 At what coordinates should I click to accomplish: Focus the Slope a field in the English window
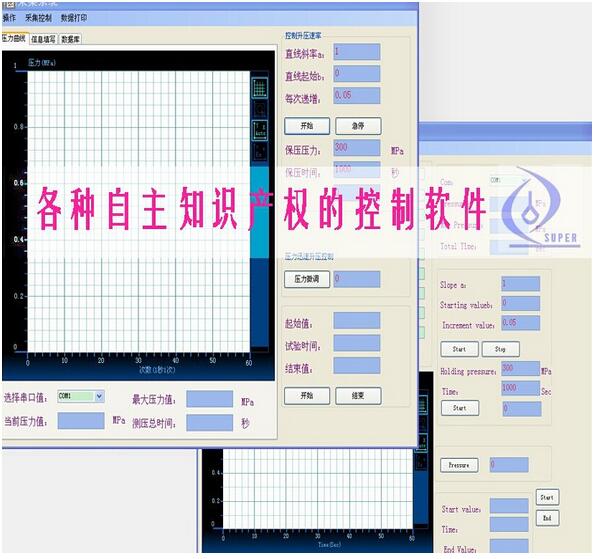pyautogui.click(x=520, y=284)
